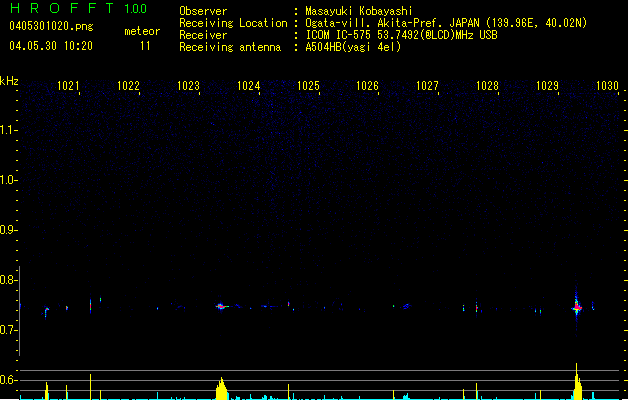Click observer name Masayuki Kobayashi
629x400 pixels.
pos(359,11)
